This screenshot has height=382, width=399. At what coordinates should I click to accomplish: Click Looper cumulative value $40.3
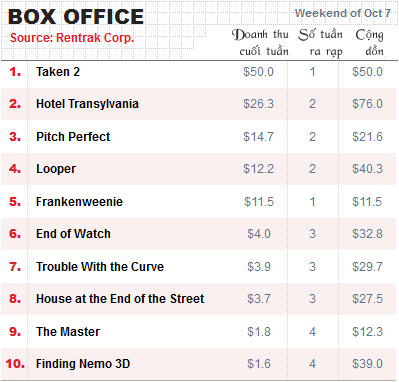pos(367,169)
